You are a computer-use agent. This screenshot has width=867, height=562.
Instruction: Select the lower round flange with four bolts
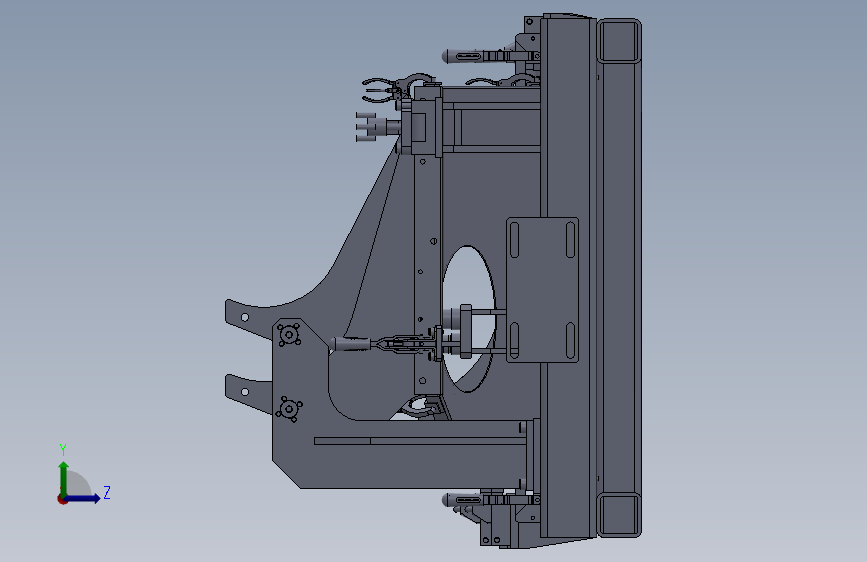(x=289, y=409)
